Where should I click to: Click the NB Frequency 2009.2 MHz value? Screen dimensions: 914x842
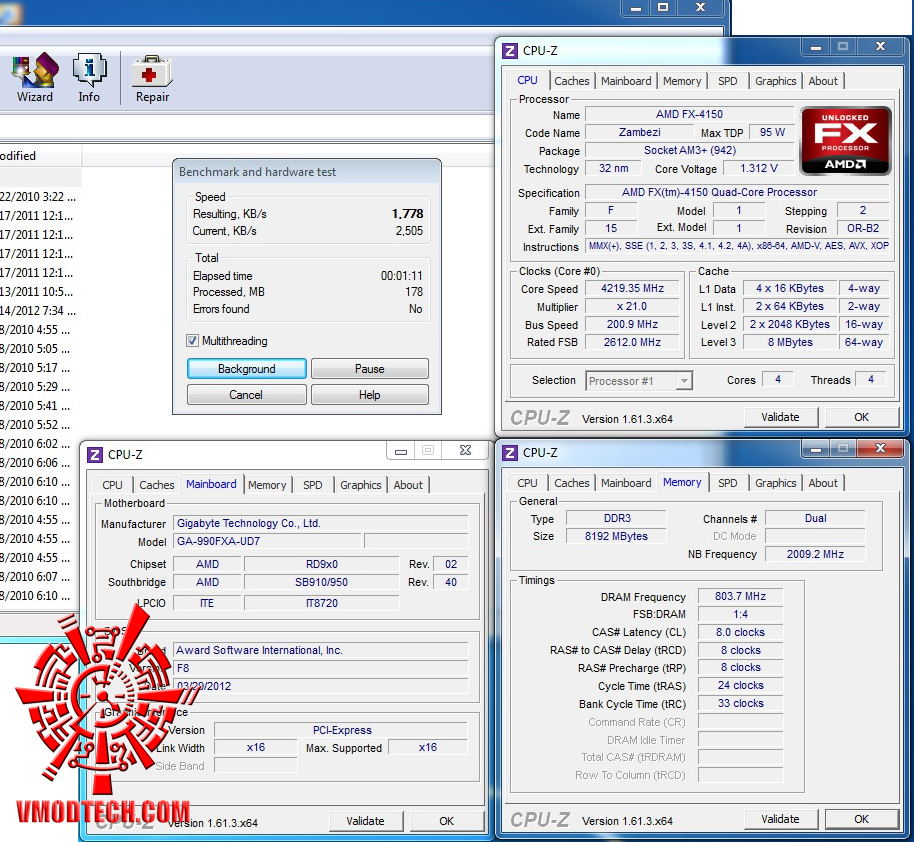pyautogui.click(x=815, y=554)
